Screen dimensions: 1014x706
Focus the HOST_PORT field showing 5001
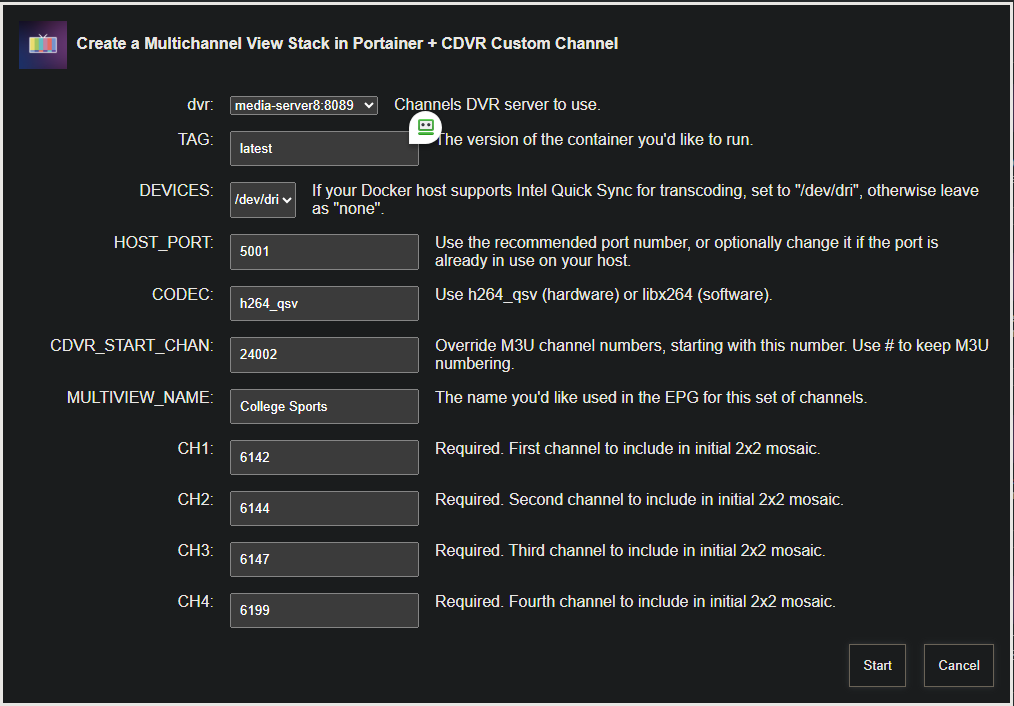point(323,252)
